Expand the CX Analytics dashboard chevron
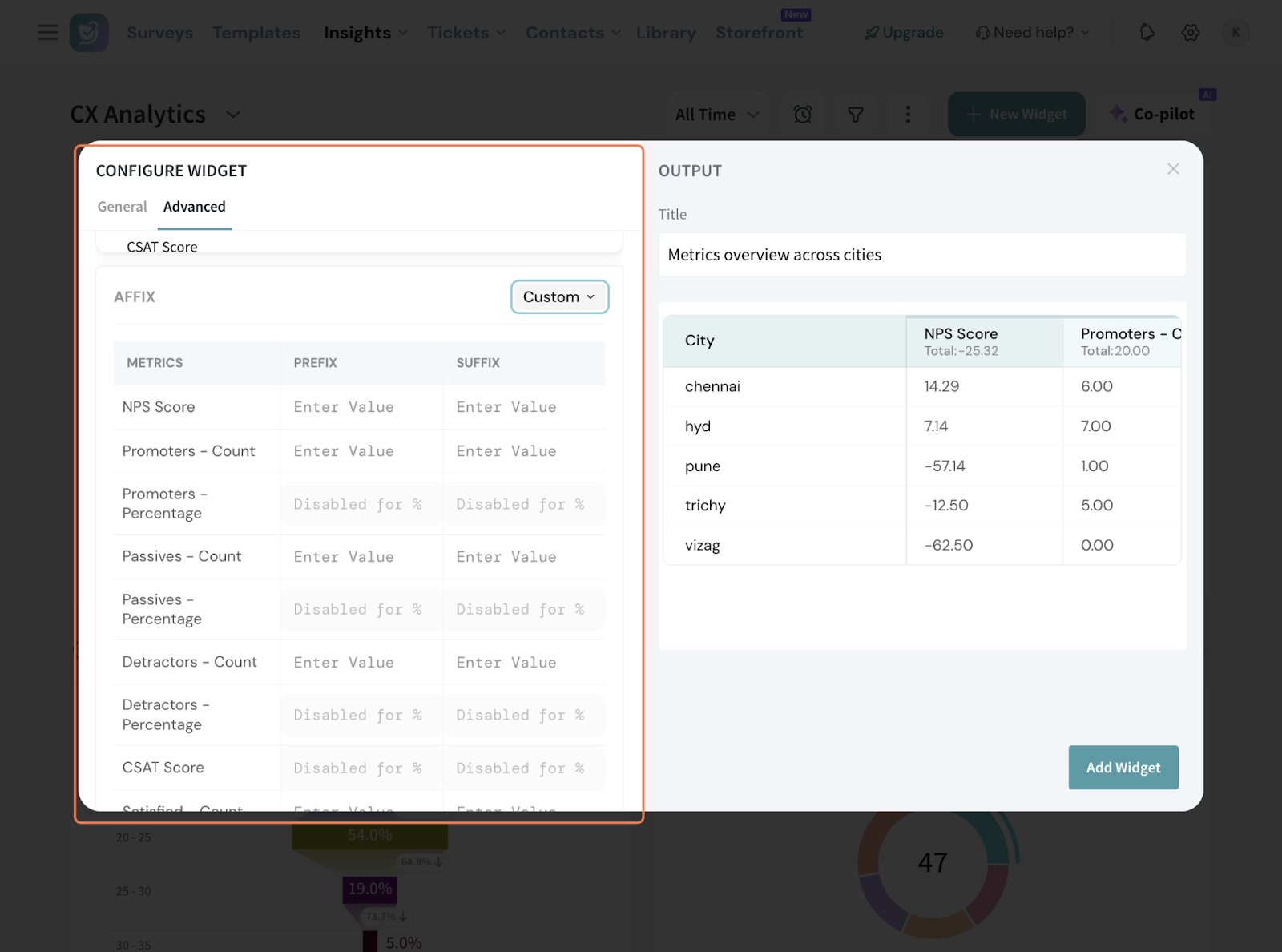1282x952 pixels. pyautogui.click(x=233, y=115)
